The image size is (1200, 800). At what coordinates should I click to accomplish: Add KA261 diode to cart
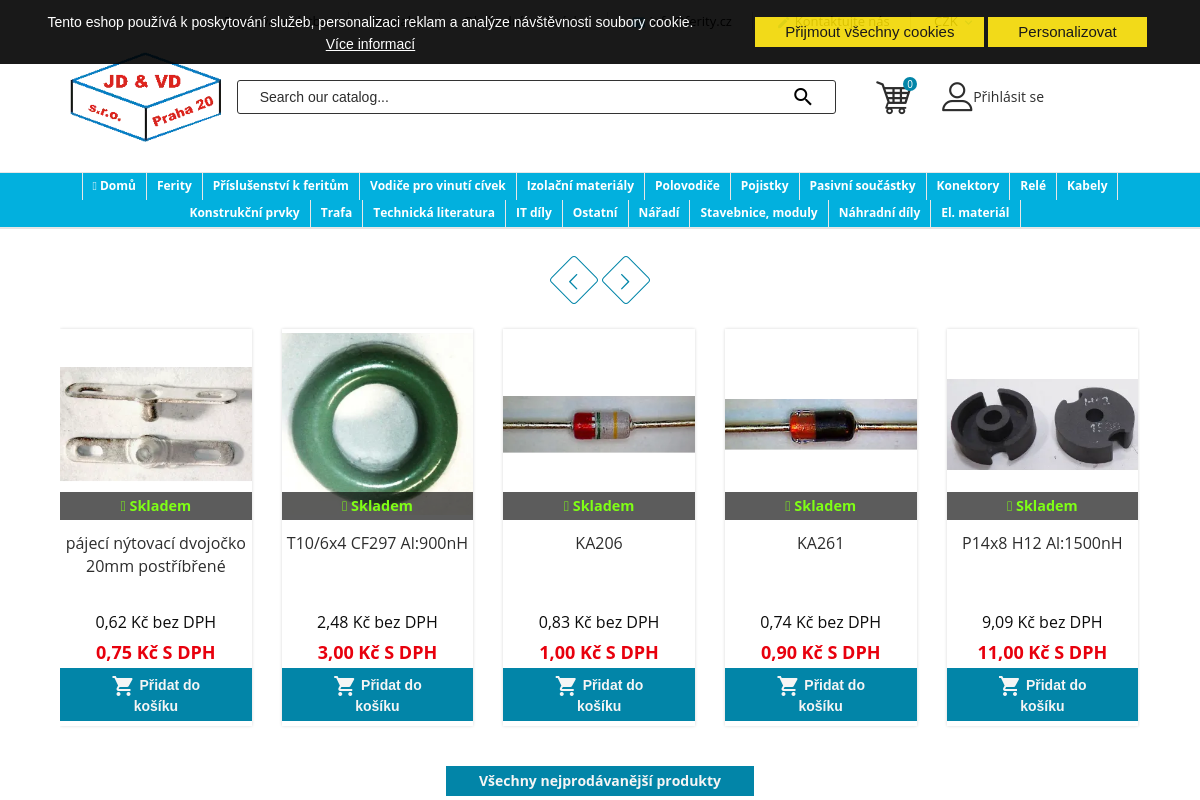pos(821,695)
